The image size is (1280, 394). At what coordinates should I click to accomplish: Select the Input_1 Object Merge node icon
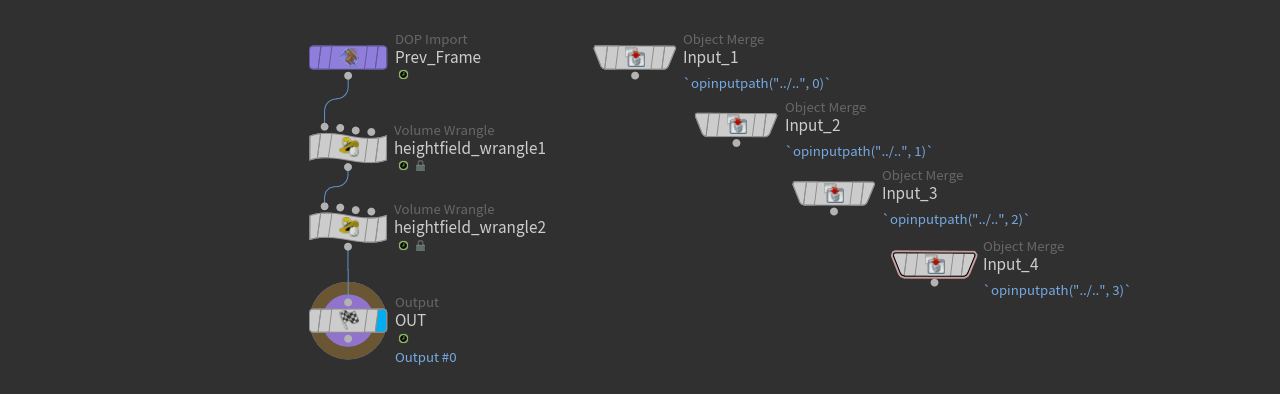point(635,57)
